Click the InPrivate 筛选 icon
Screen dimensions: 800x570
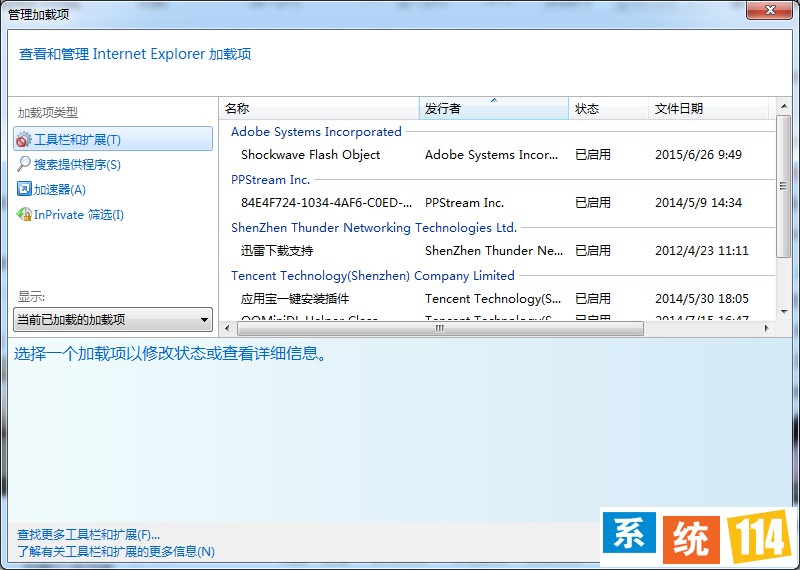pyautogui.click(x=24, y=214)
